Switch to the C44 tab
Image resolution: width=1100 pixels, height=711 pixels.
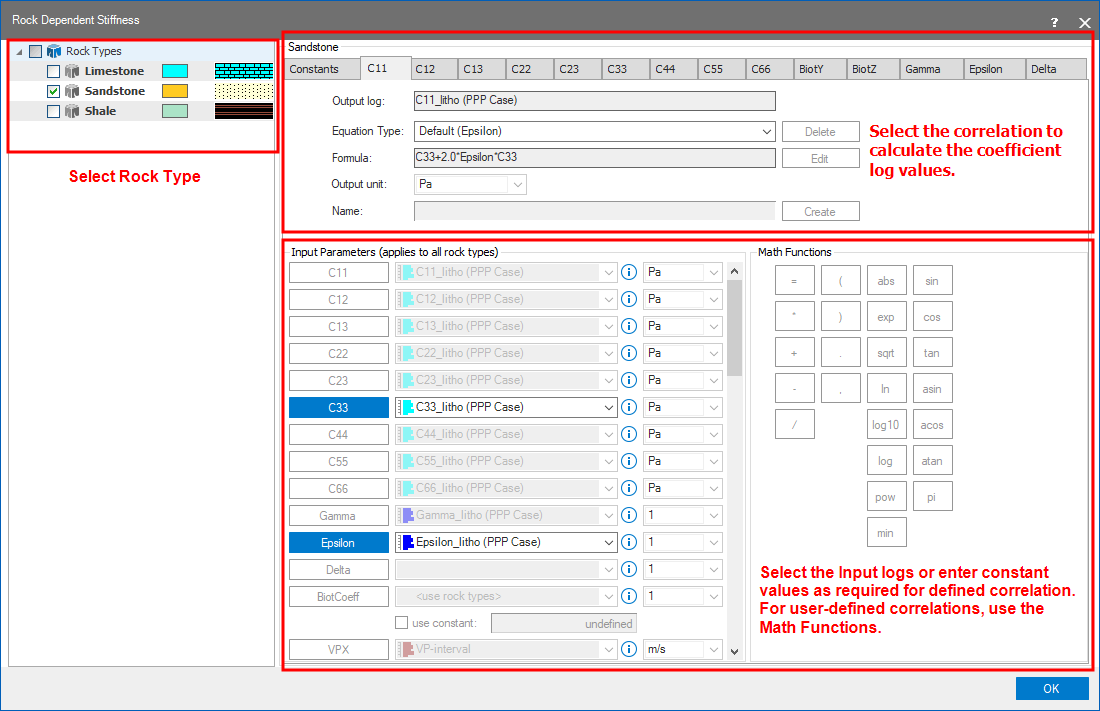click(665, 69)
